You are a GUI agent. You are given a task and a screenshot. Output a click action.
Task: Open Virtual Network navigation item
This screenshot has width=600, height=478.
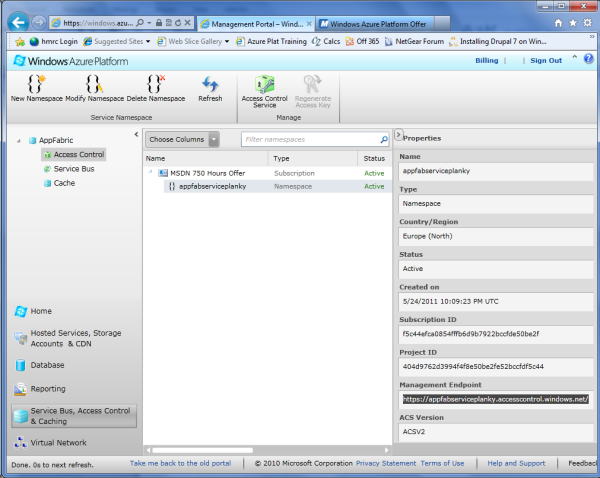coord(51,443)
